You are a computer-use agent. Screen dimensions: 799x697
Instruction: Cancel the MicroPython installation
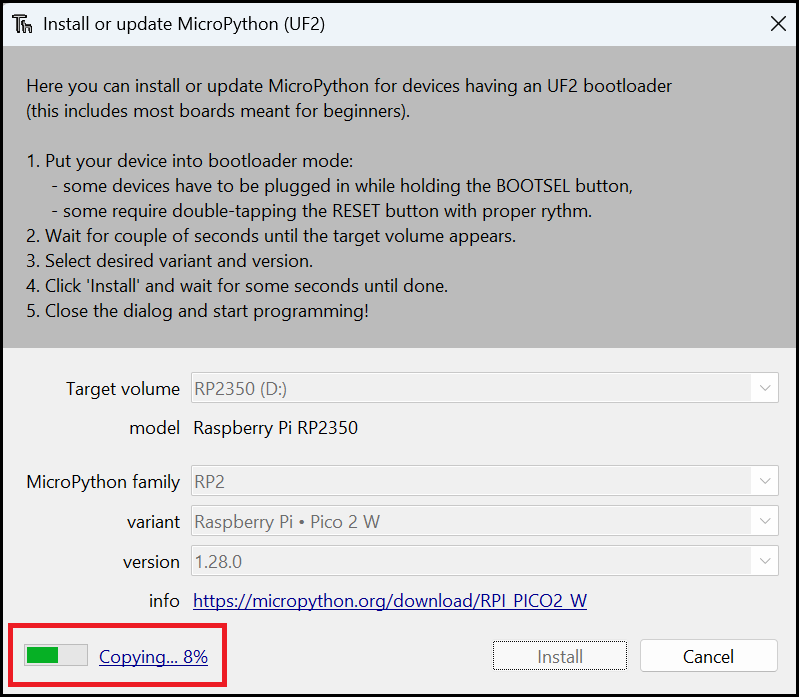pos(708,656)
